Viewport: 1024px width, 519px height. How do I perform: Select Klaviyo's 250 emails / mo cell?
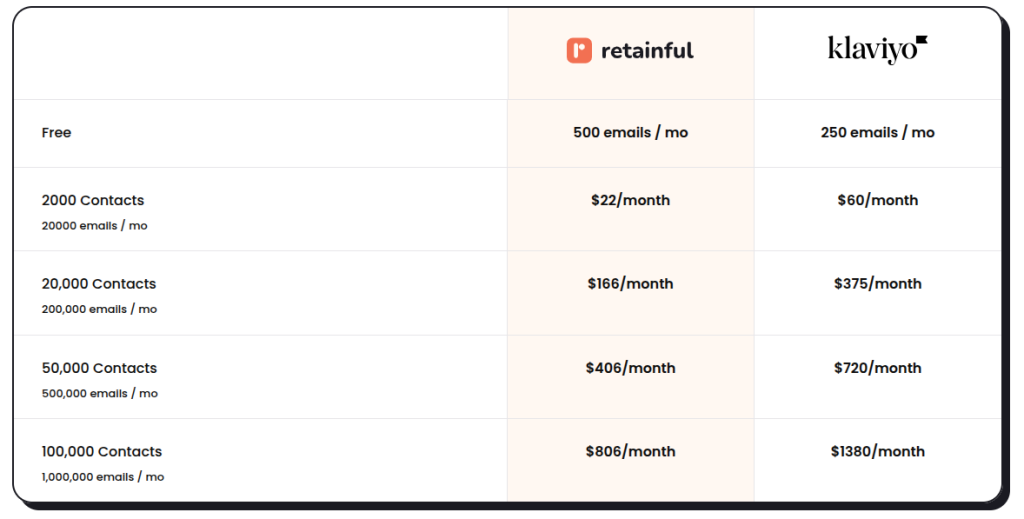[878, 133]
